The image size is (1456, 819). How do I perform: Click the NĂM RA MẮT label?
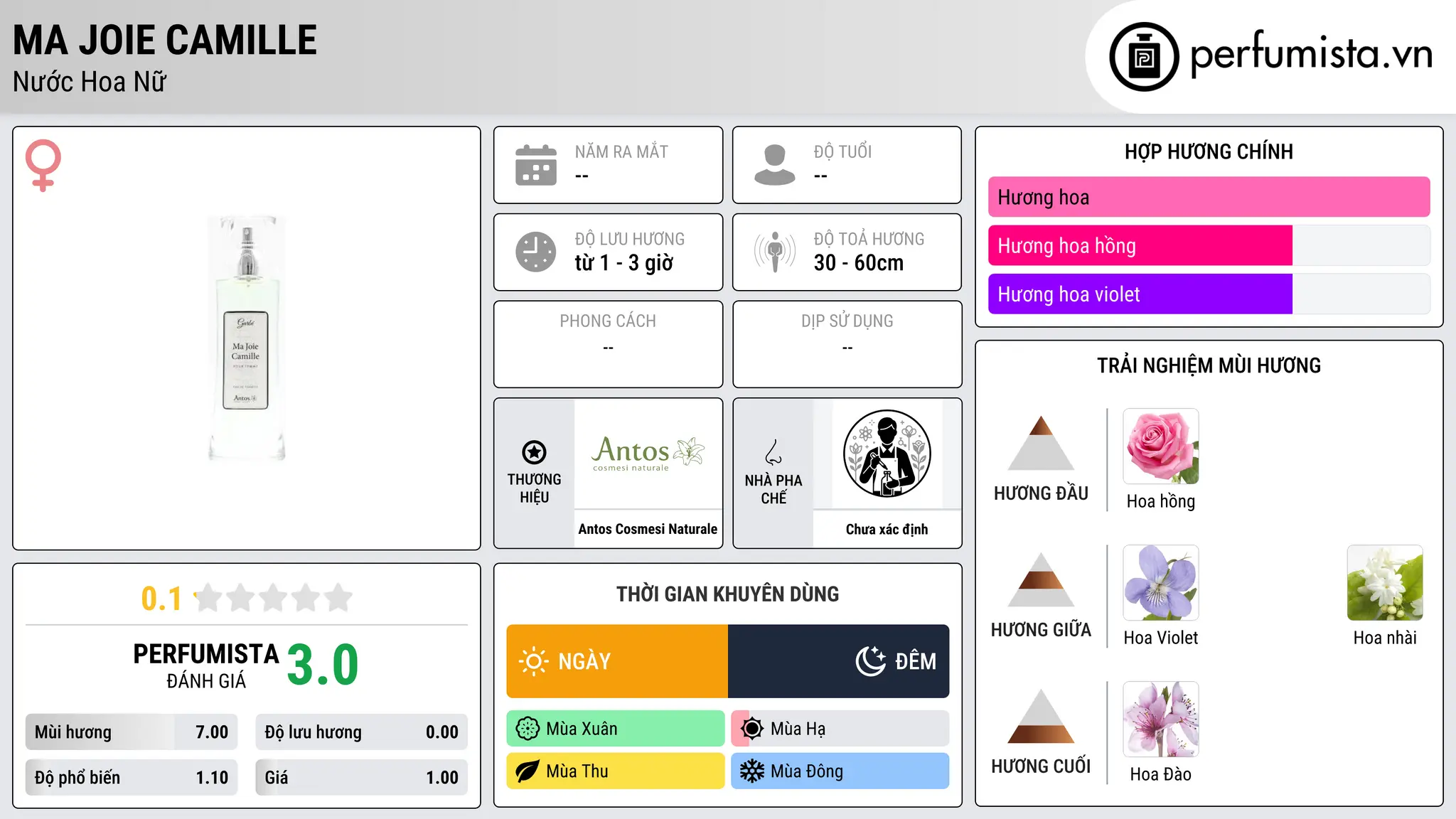[621, 152]
